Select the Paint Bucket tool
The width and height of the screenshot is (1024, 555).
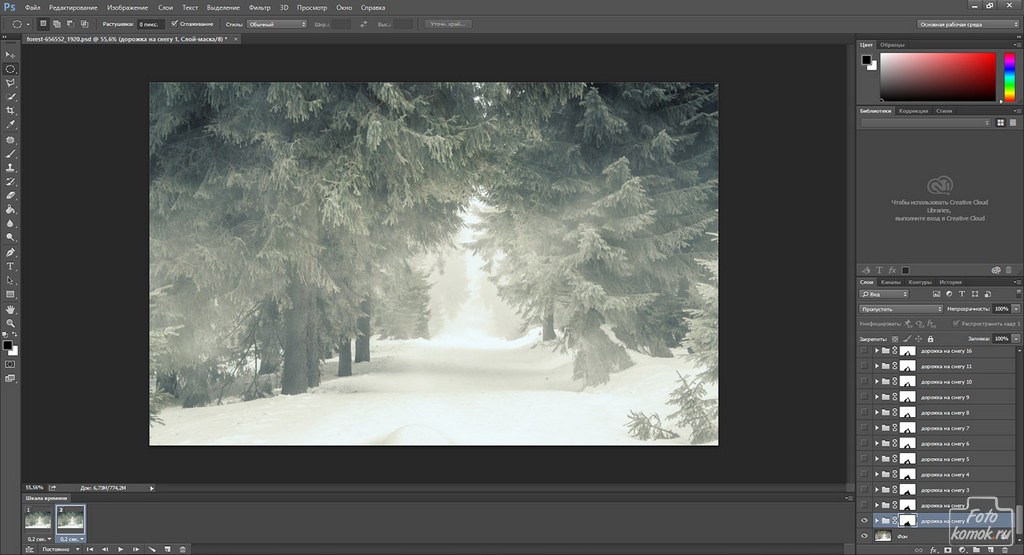10,210
